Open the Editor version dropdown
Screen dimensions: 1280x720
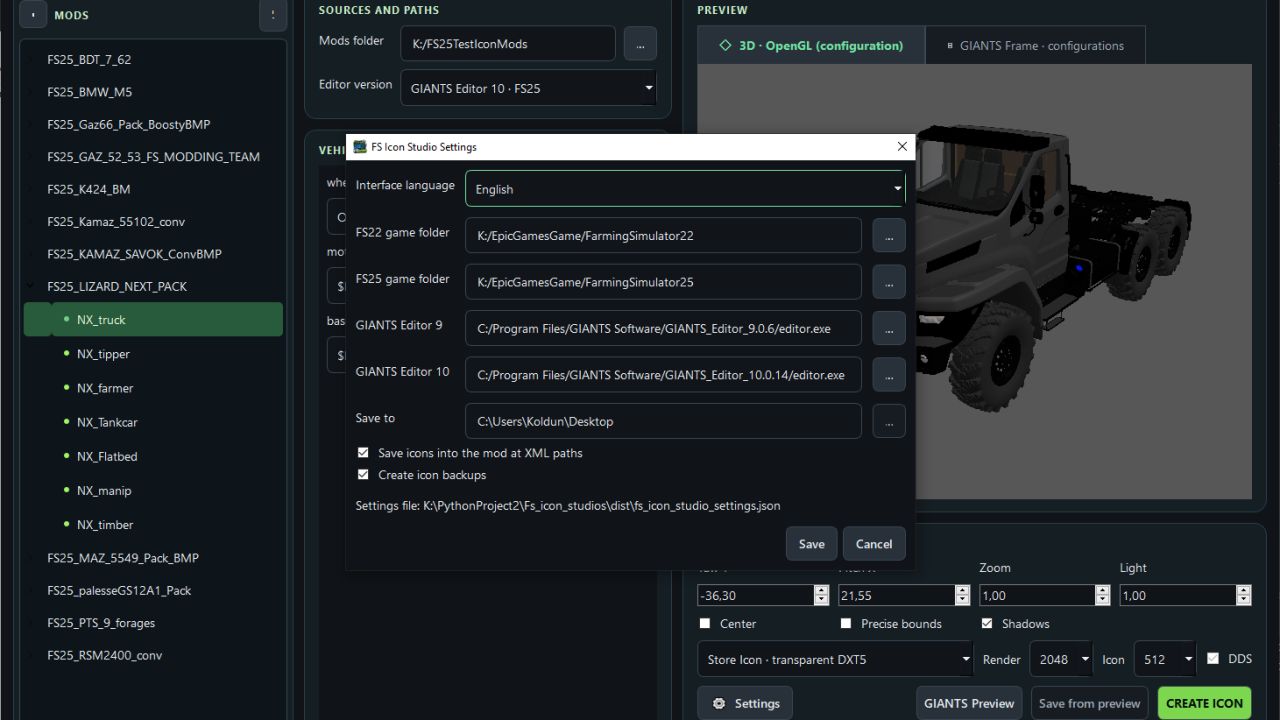coord(528,88)
